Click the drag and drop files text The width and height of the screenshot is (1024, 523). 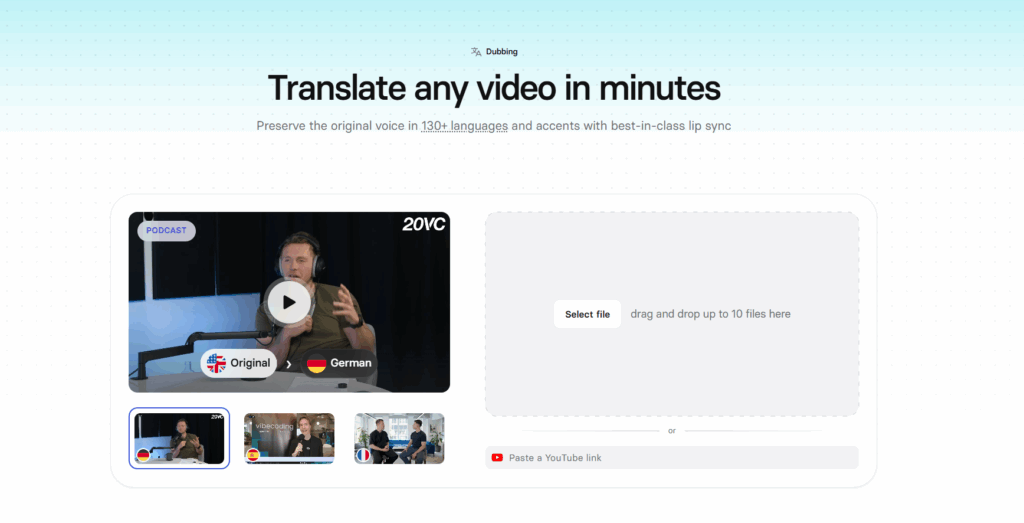(711, 314)
